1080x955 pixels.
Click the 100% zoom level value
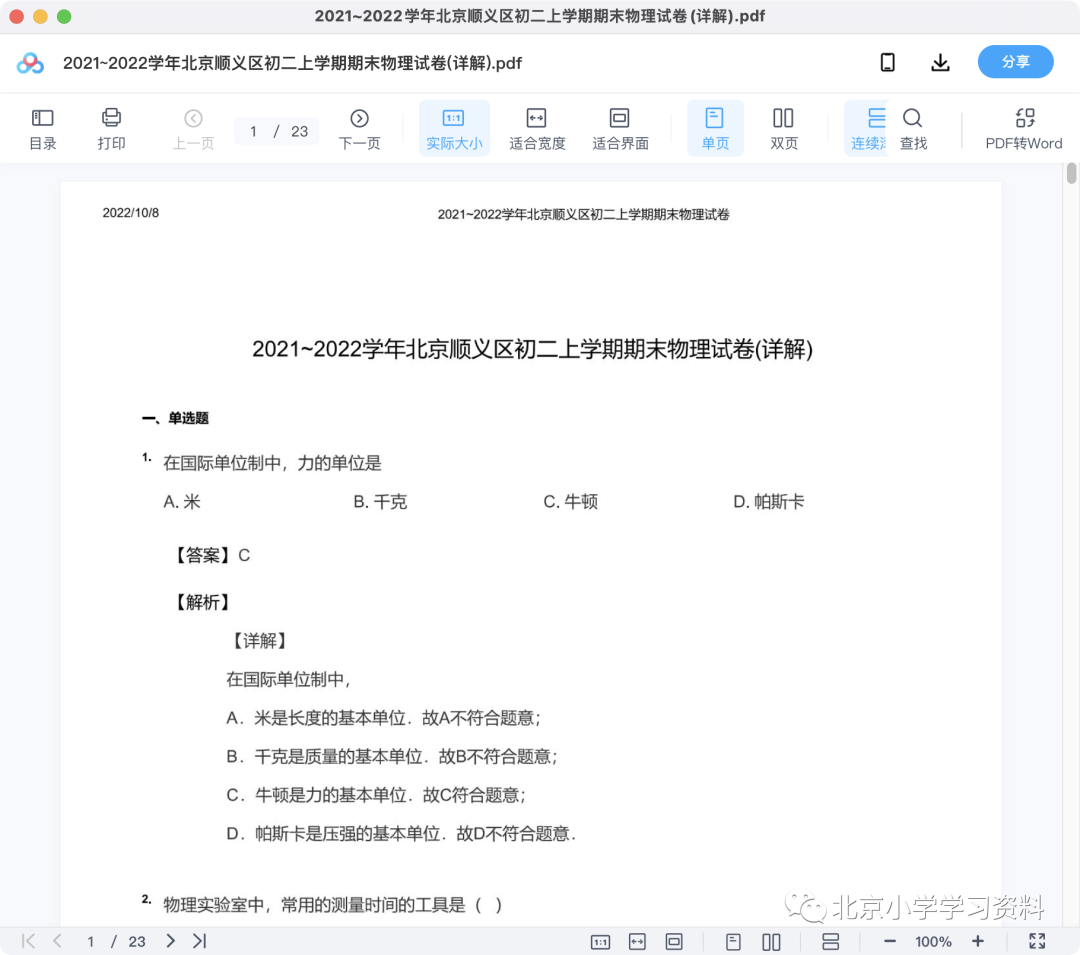pyautogui.click(x=933, y=942)
